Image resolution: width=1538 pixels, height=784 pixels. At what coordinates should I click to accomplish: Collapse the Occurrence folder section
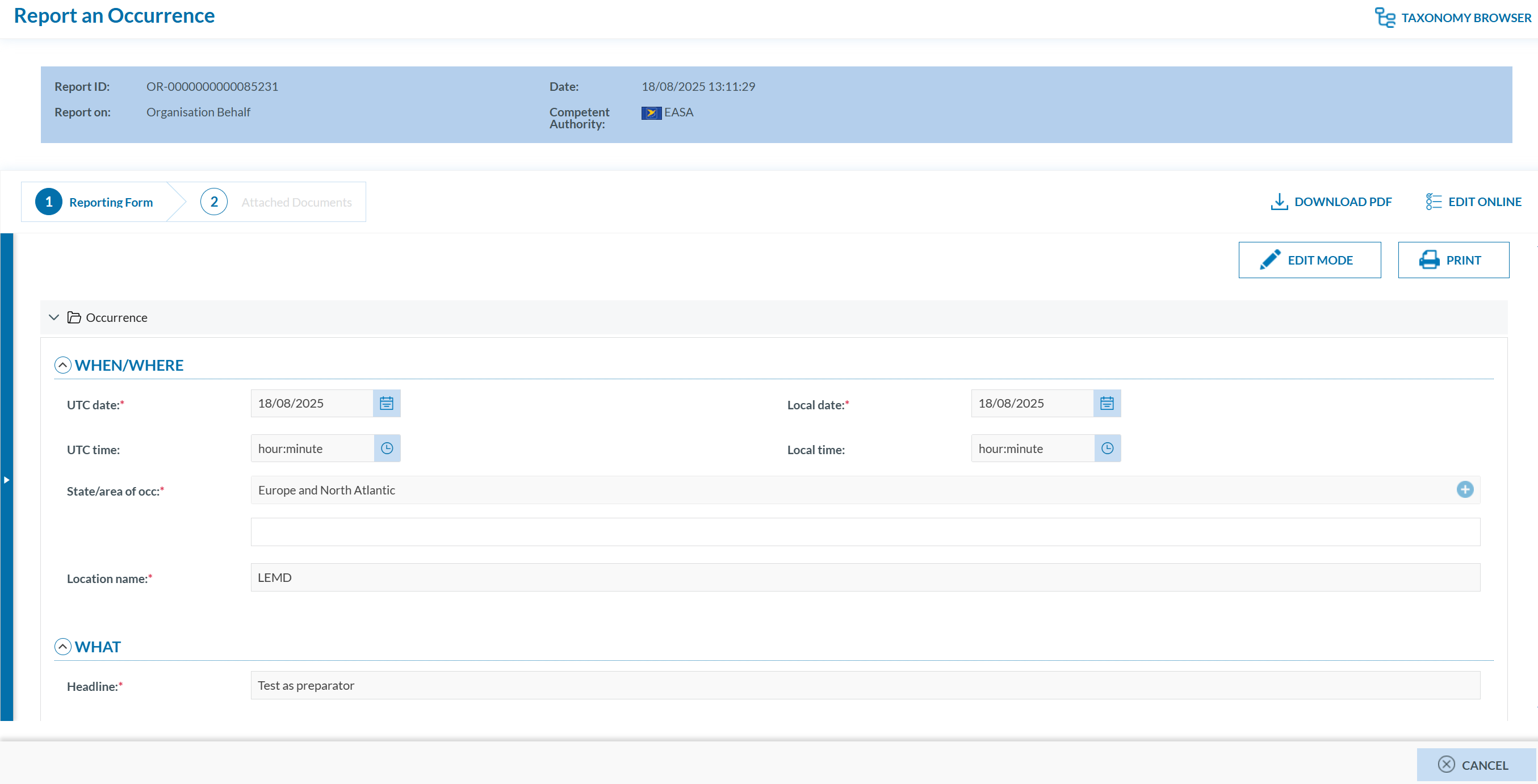click(x=54, y=317)
